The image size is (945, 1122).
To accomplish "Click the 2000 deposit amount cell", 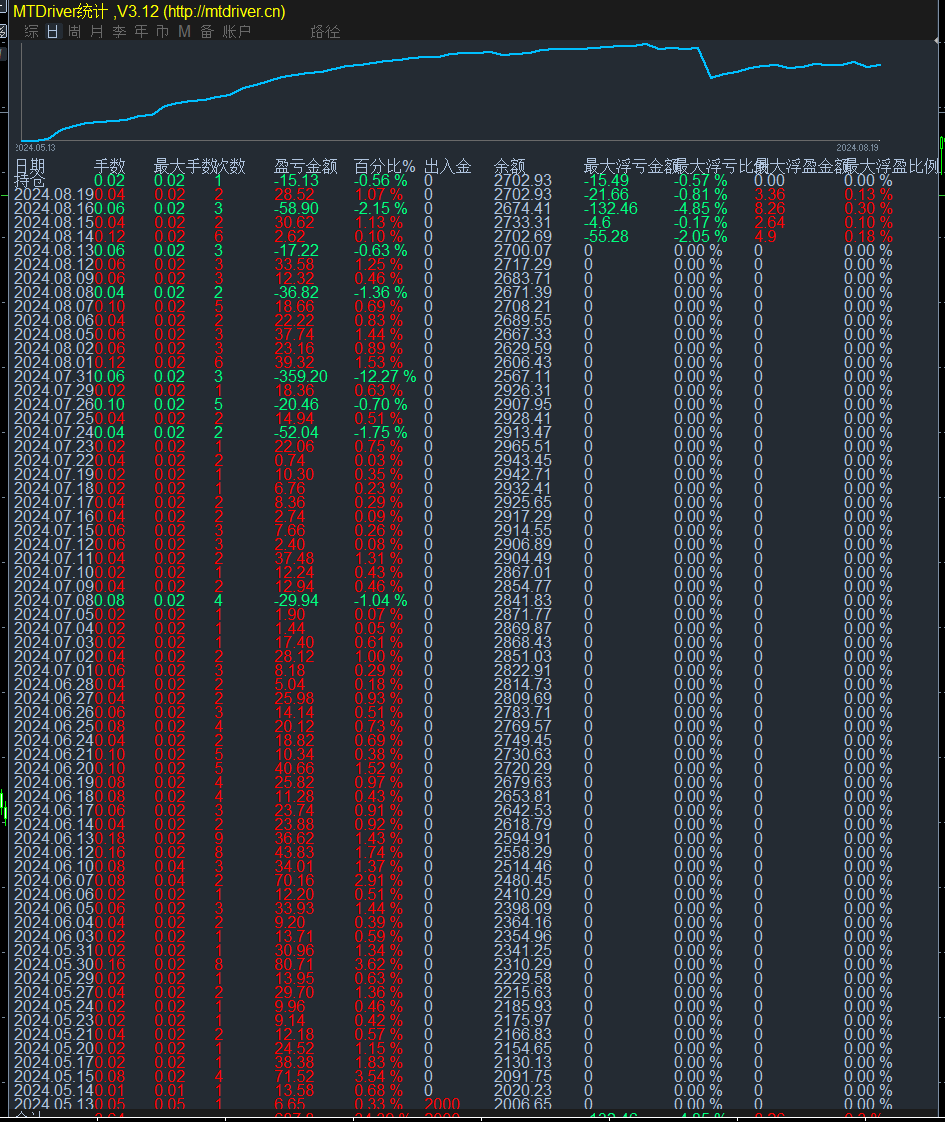I will (442, 1104).
